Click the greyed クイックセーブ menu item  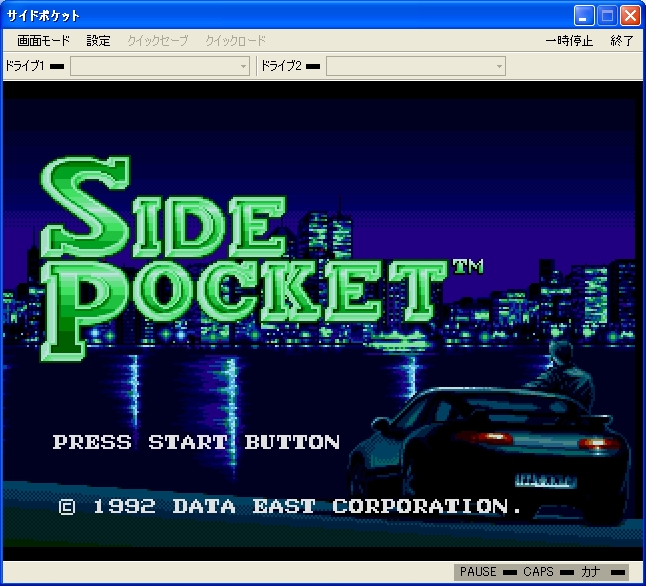157,40
